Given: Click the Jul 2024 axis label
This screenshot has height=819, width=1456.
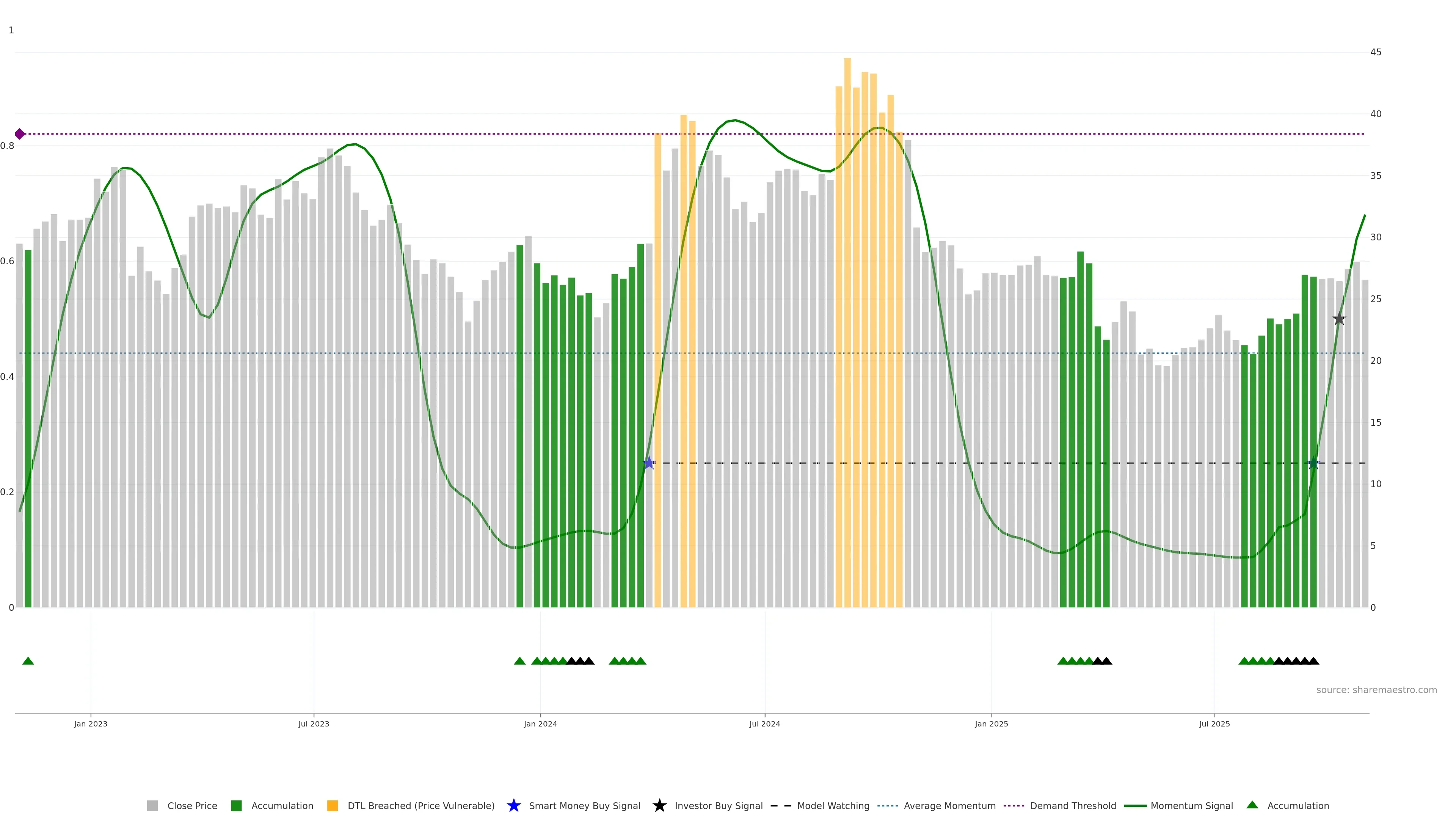Looking at the screenshot, I should click(x=764, y=723).
